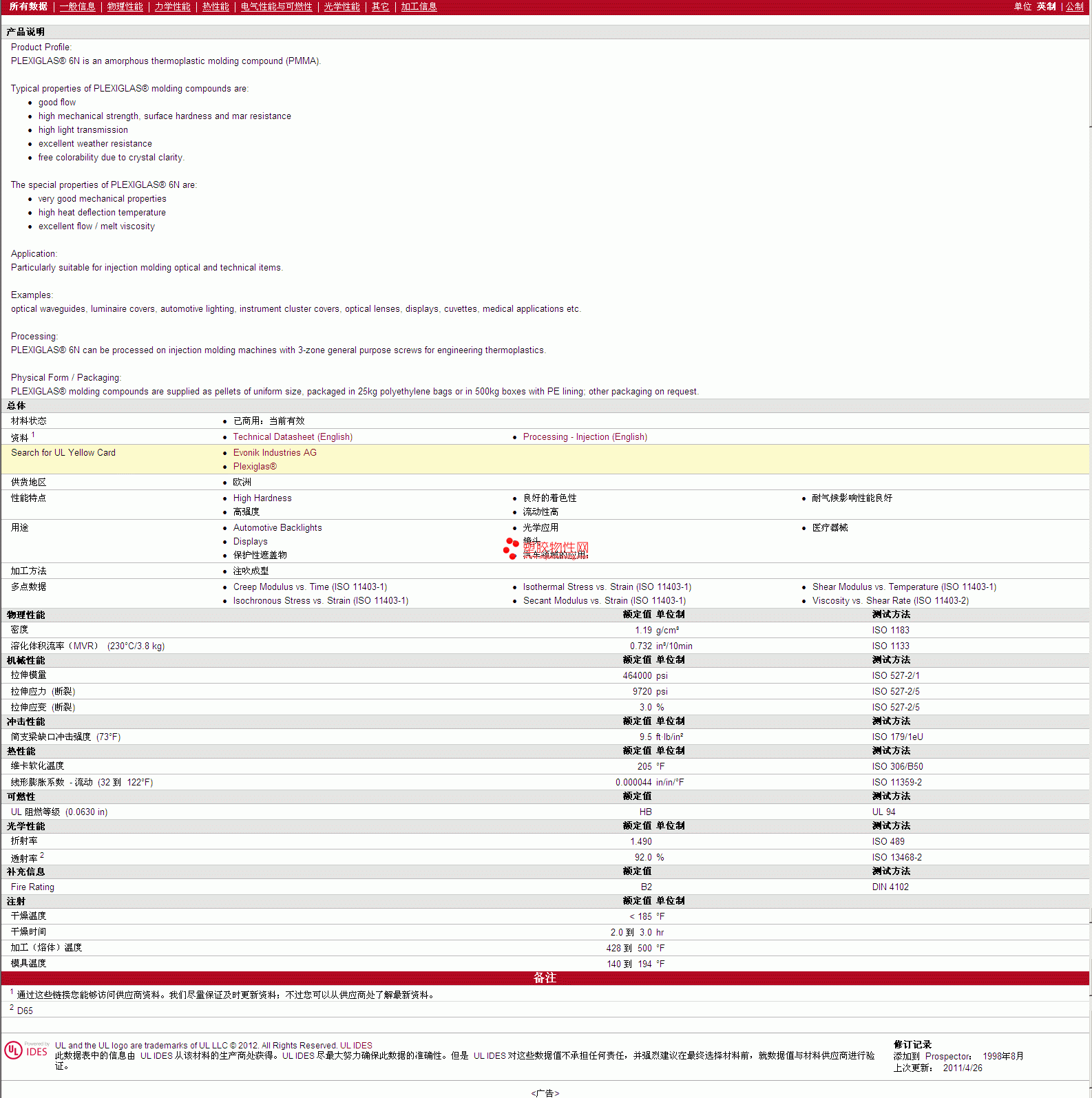The image size is (1092, 1098).
Task: Click the 'UL 94' test method
Action: click(883, 812)
